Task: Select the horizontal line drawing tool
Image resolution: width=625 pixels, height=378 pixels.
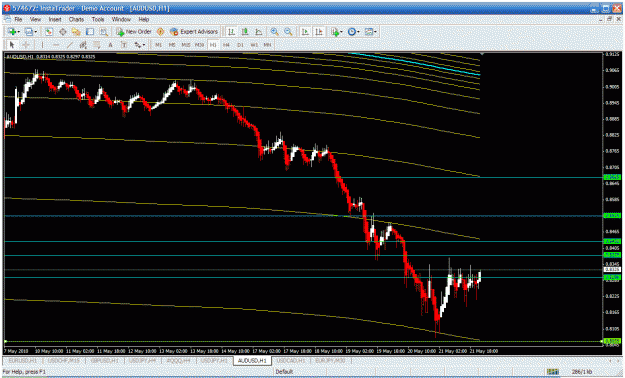Action: point(56,45)
